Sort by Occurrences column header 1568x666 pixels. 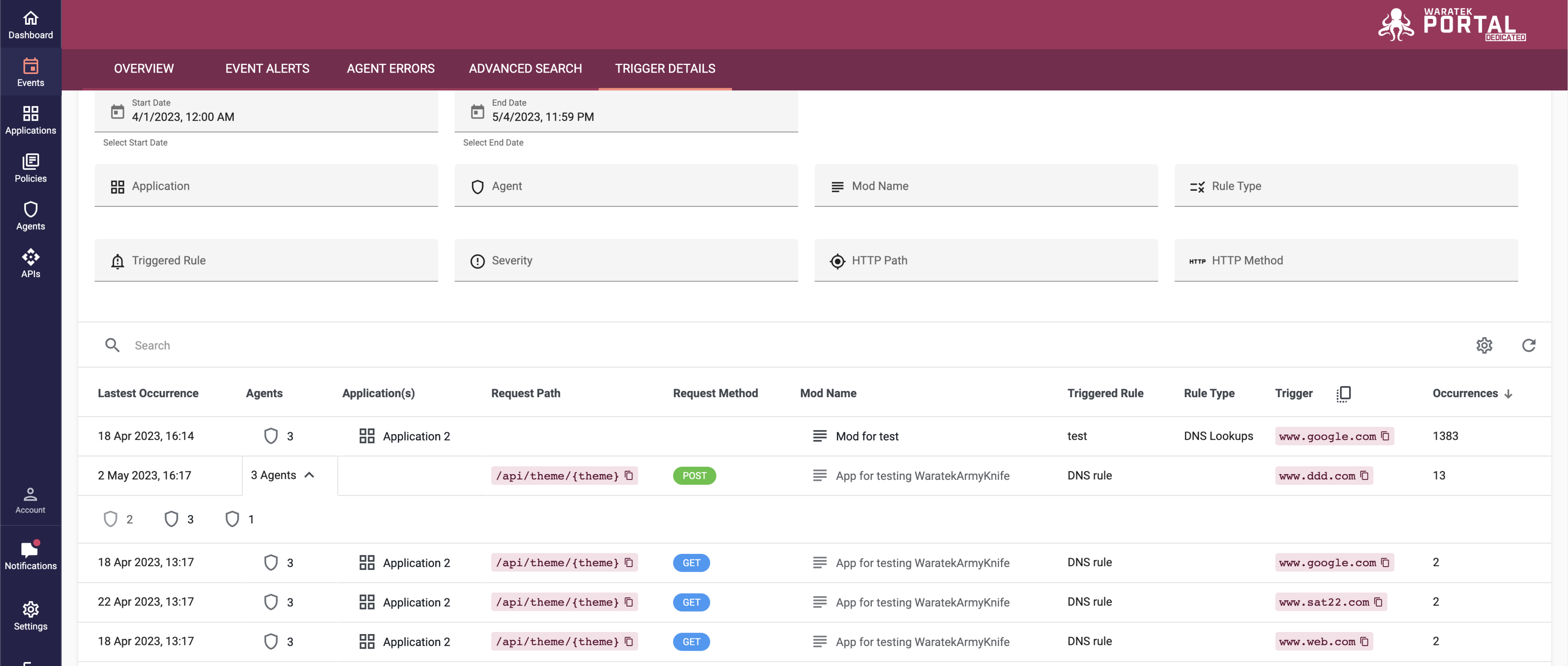tap(1472, 394)
